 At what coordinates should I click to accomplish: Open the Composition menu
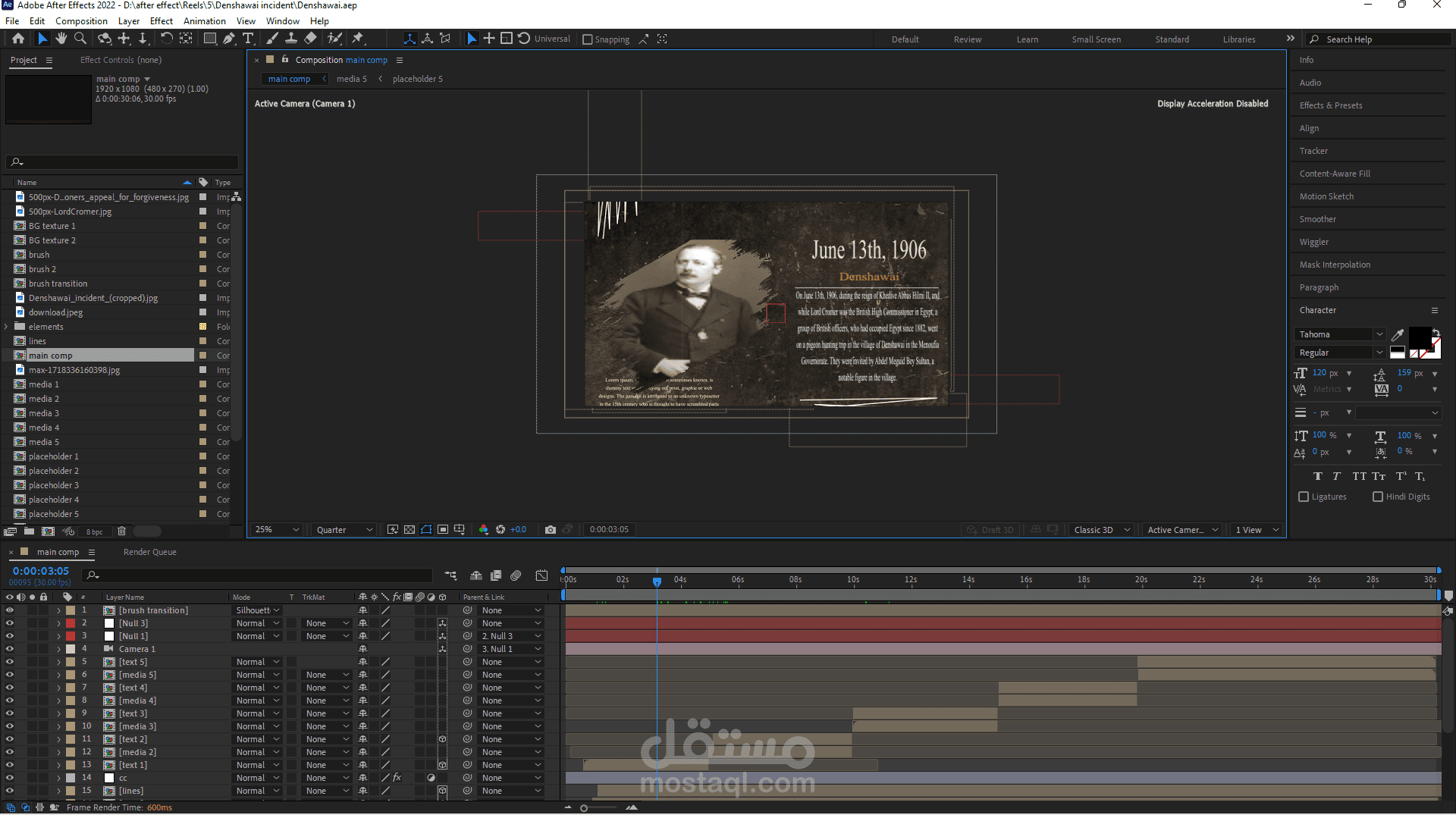coord(81,21)
